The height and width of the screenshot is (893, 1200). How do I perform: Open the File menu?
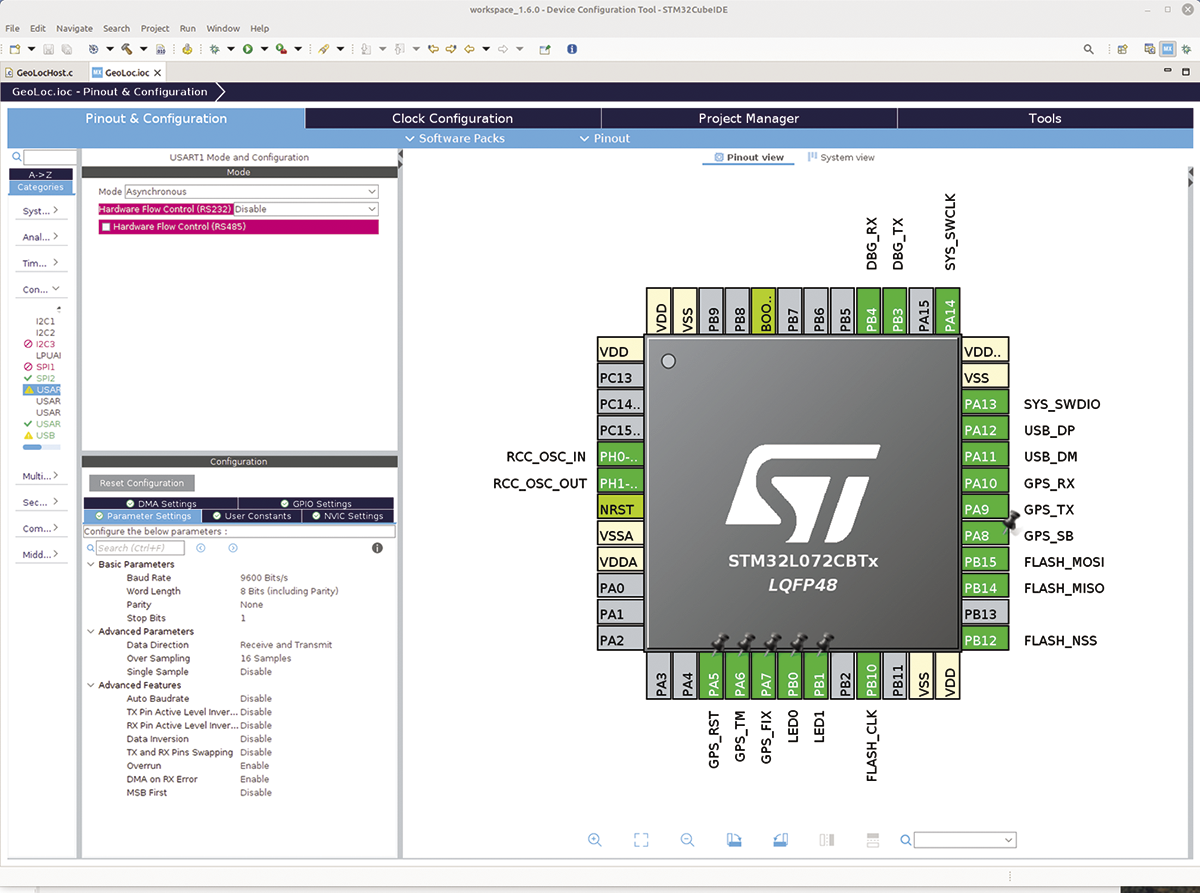12,28
